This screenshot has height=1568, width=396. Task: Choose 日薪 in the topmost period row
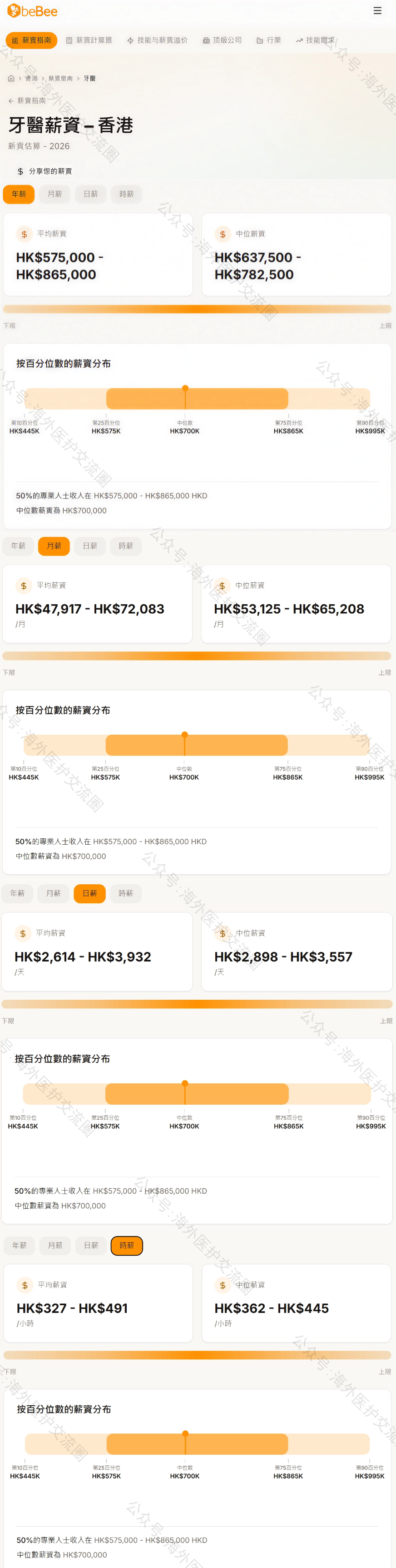coord(91,194)
